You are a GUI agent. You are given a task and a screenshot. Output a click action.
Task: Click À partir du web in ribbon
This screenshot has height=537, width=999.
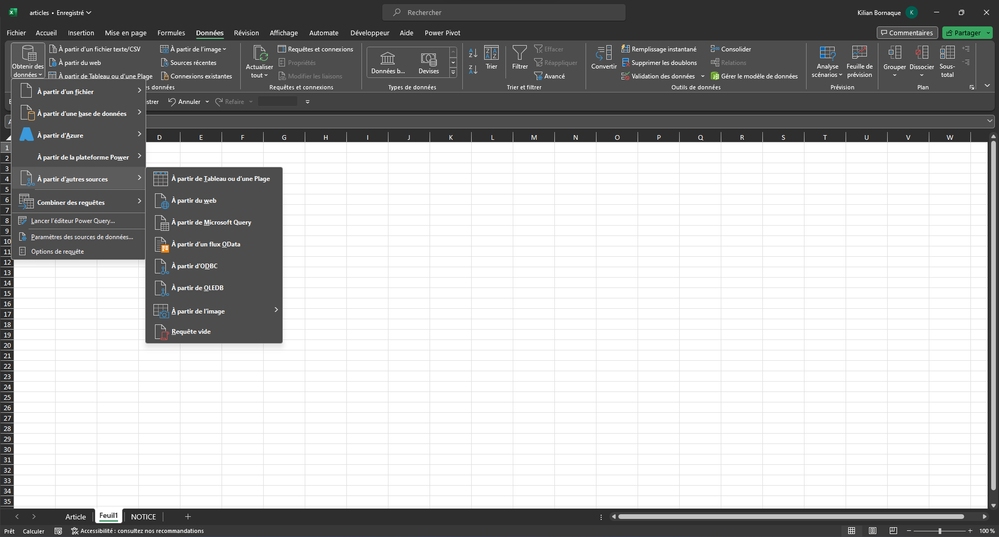[x=75, y=62]
